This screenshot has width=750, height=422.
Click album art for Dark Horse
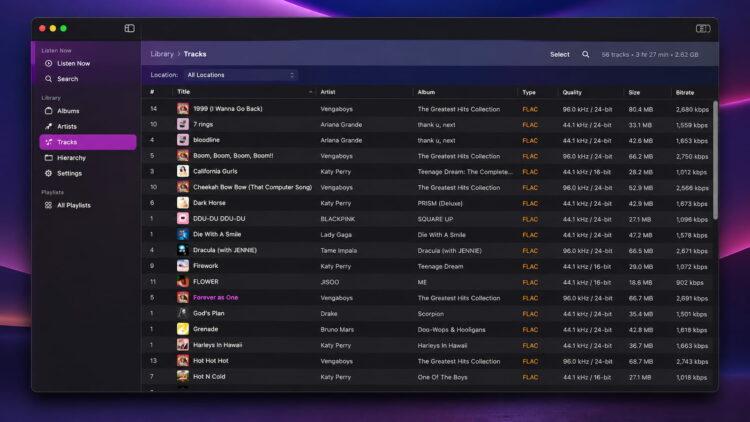[183, 203]
